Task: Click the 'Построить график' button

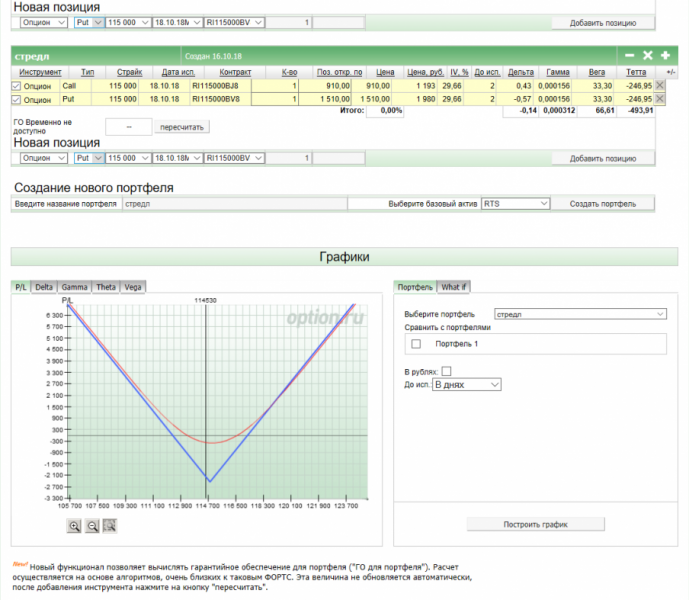Action: 537,524
